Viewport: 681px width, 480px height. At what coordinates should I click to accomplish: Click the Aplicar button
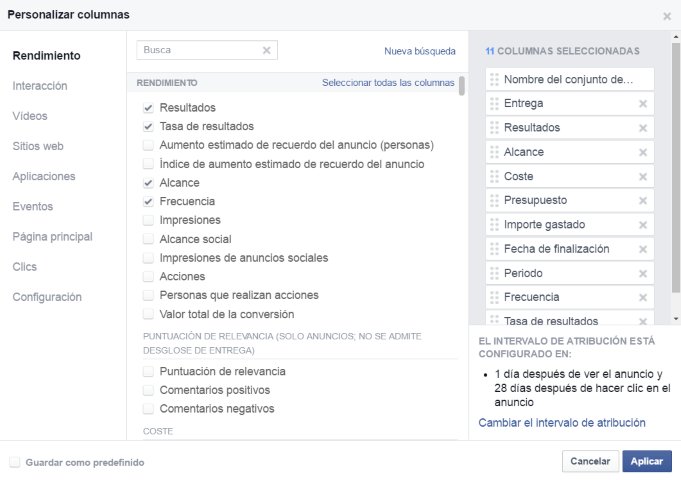pyautogui.click(x=647, y=461)
